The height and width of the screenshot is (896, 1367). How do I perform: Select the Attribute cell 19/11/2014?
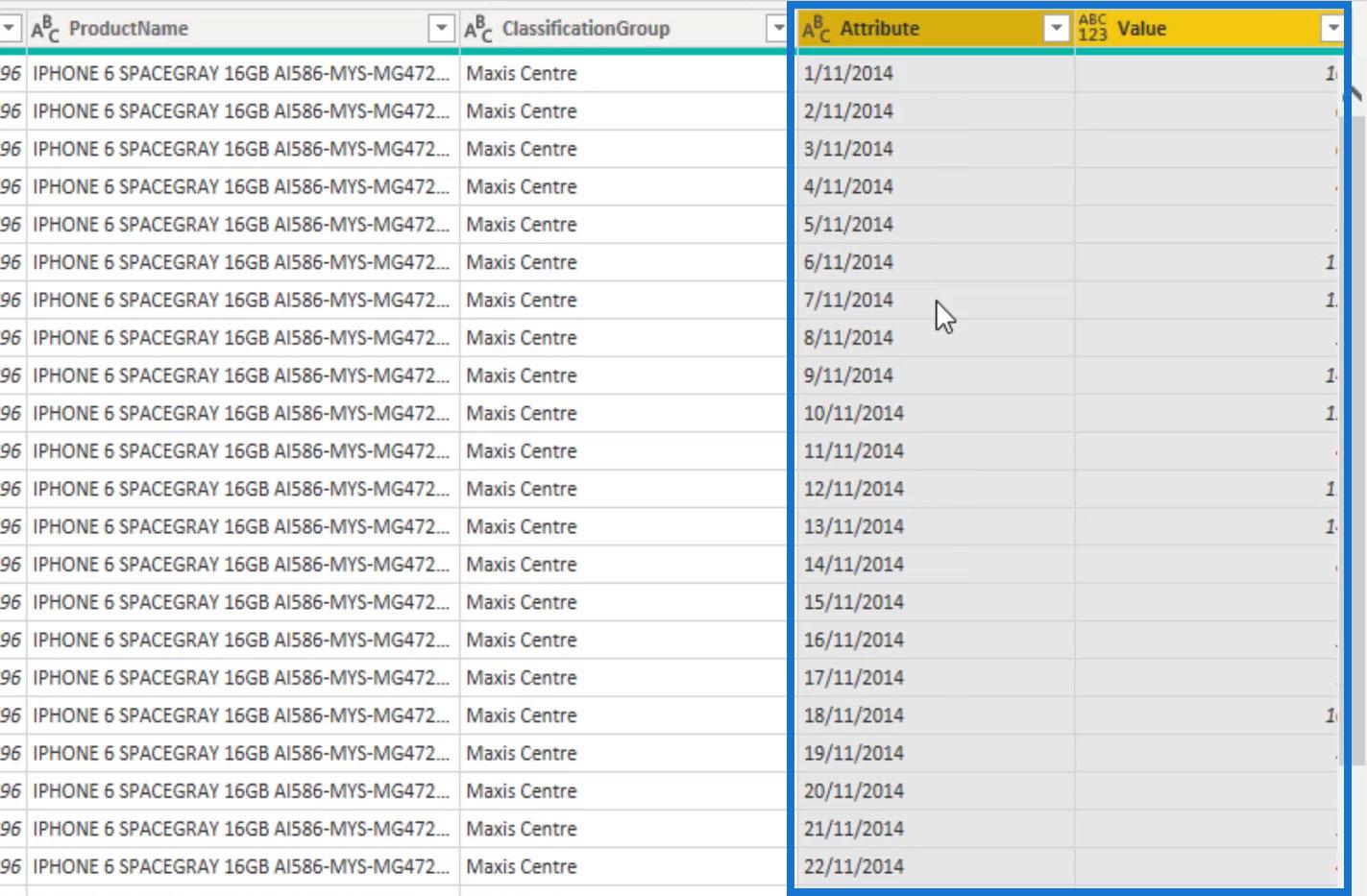(x=935, y=753)
